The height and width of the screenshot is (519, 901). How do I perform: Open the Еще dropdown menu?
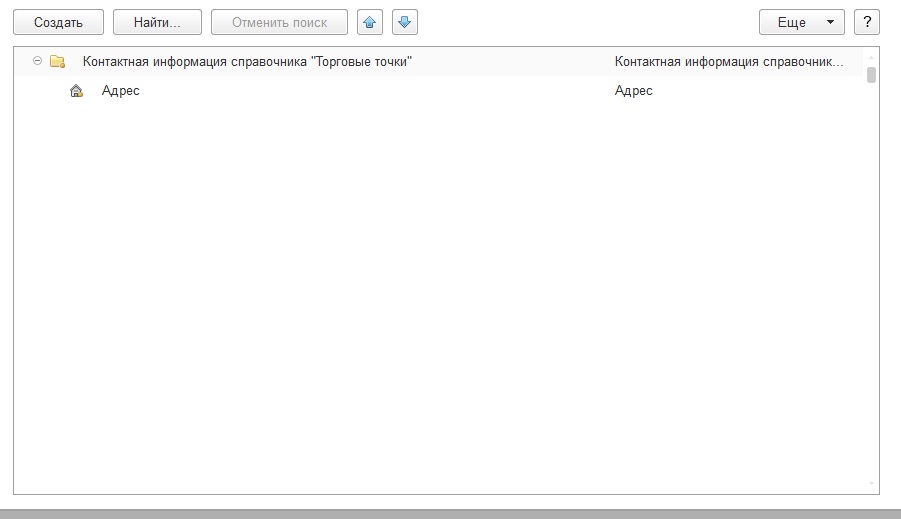(802, 22)
